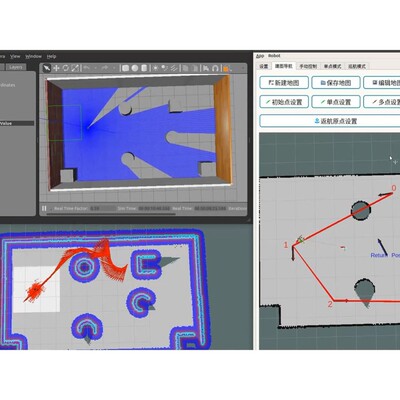Activate the translate mode tool

point(56,68)
